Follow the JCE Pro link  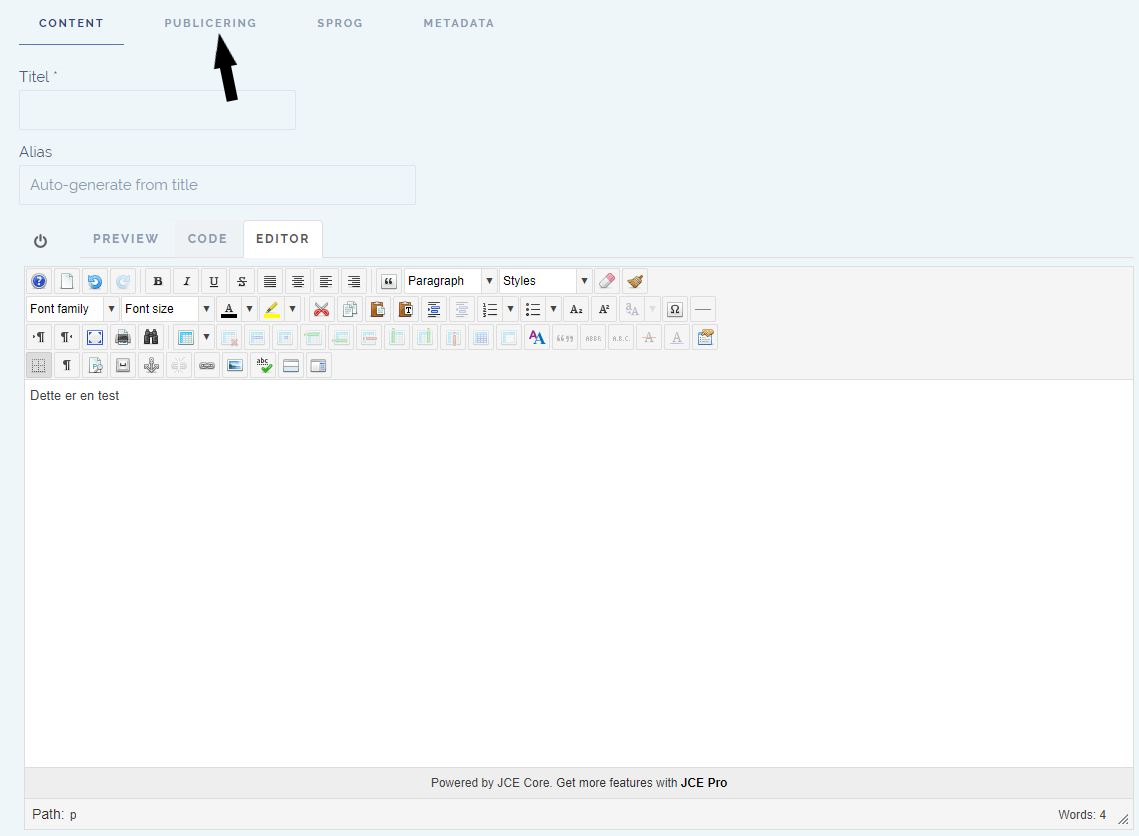click(x=704, y=783)
